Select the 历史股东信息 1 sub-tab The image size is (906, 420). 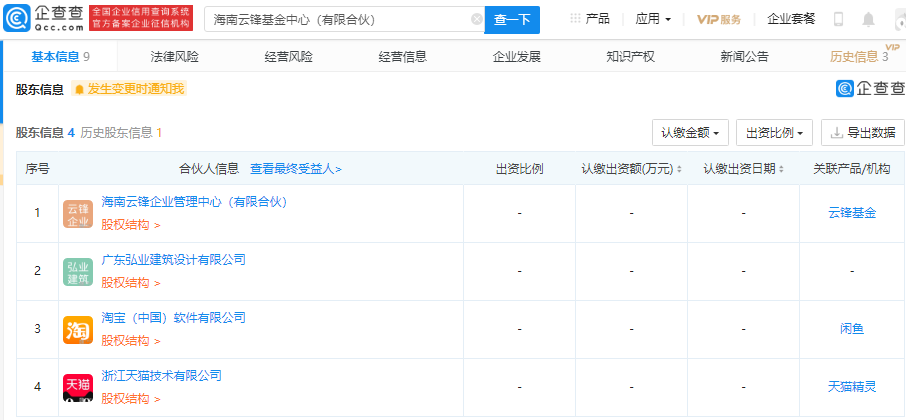[121, 133]
